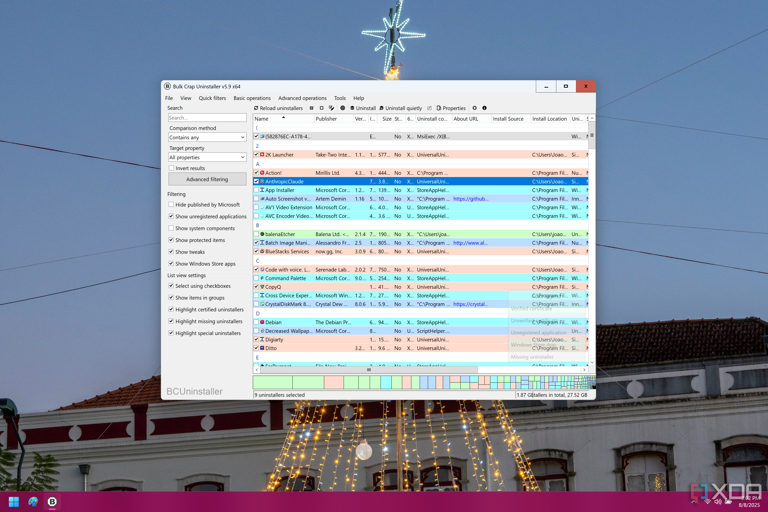Click the CopyQ app icon
Viewport: 768px width, 512px height.
click(262, 287)
